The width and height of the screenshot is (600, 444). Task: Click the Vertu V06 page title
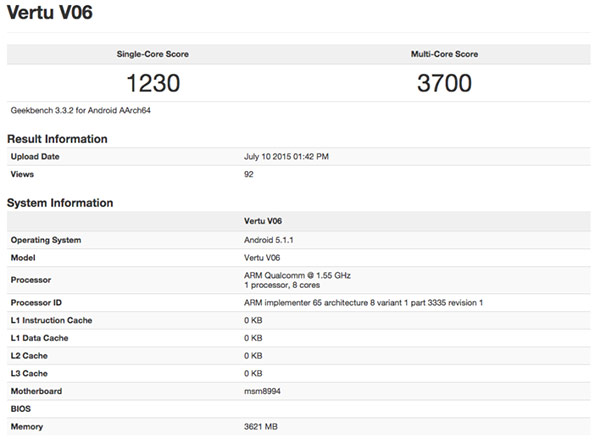[50, 12]
